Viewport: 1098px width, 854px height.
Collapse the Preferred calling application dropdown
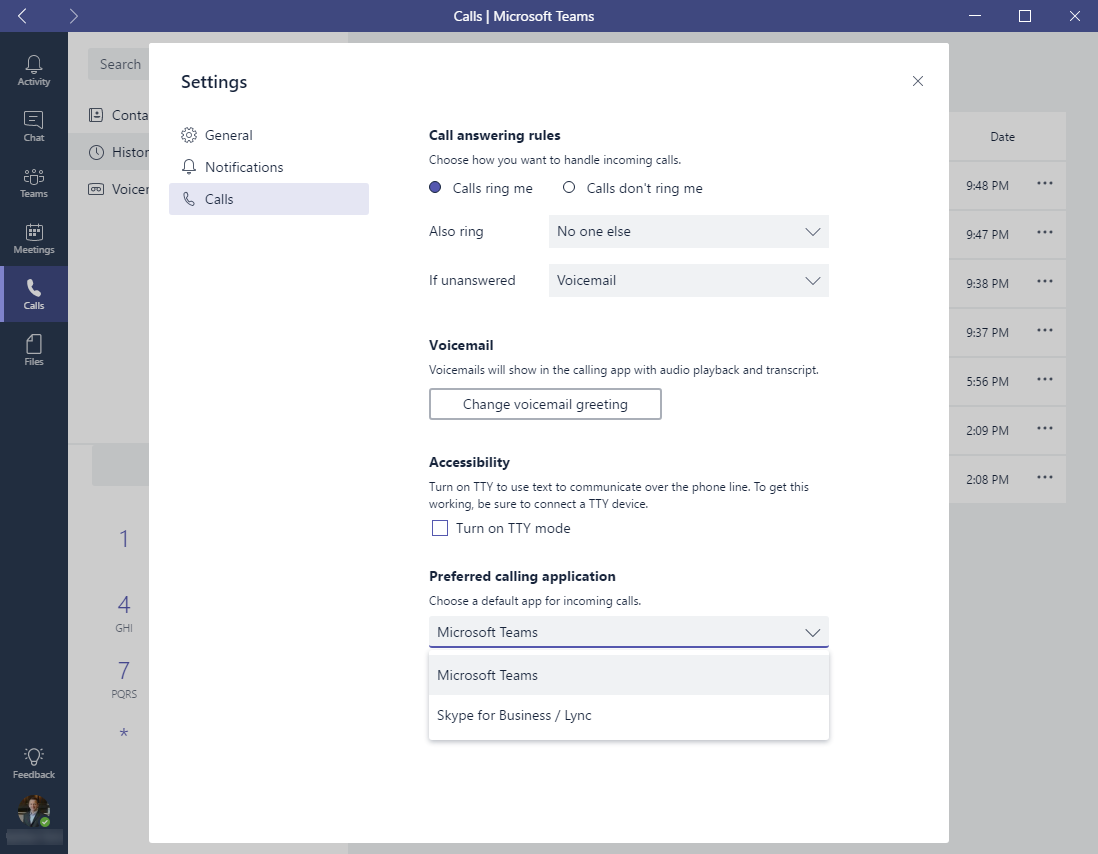coord(628,632)
